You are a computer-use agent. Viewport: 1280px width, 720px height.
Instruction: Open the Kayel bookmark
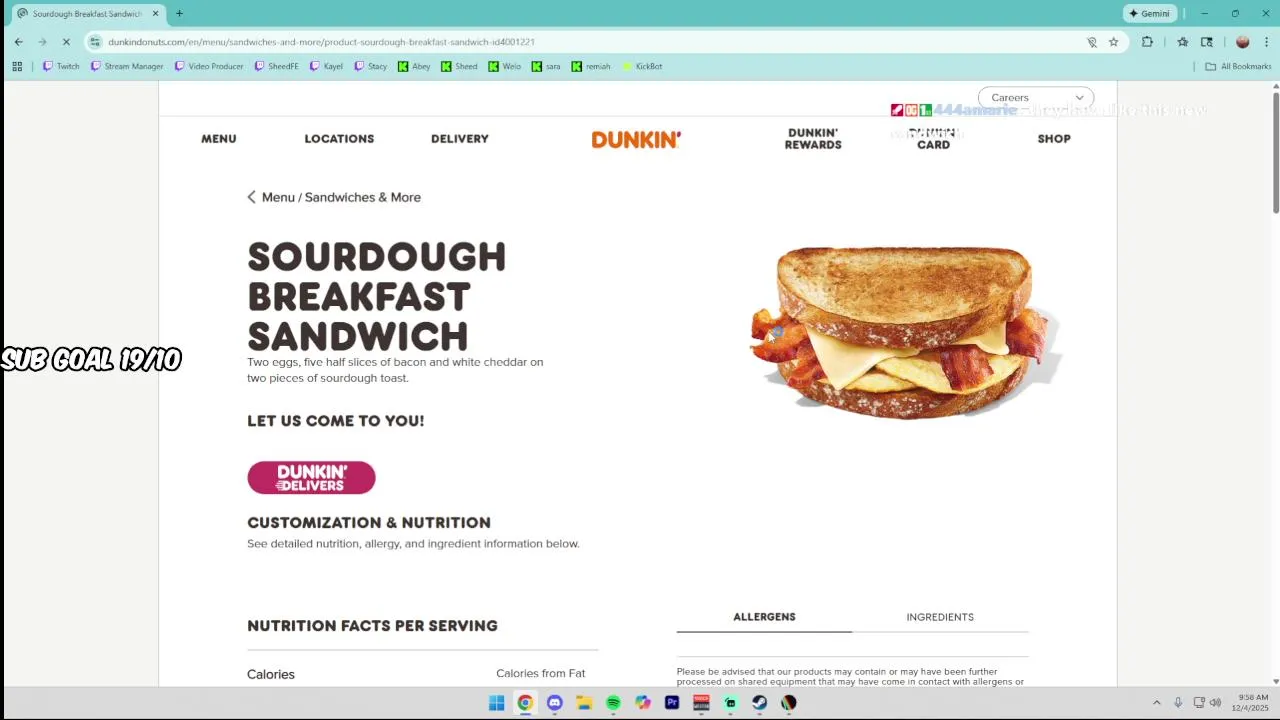coord(326,66)
